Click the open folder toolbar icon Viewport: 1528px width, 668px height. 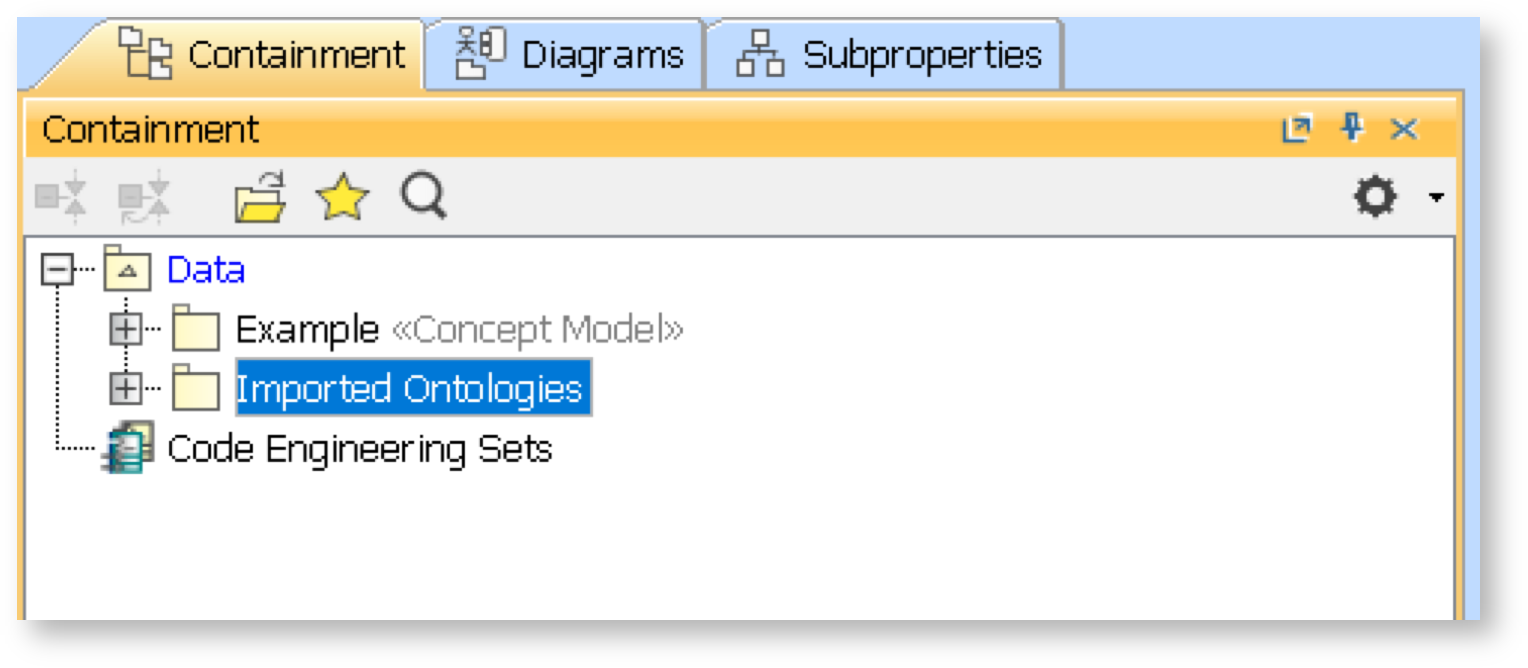click(261, 197)
